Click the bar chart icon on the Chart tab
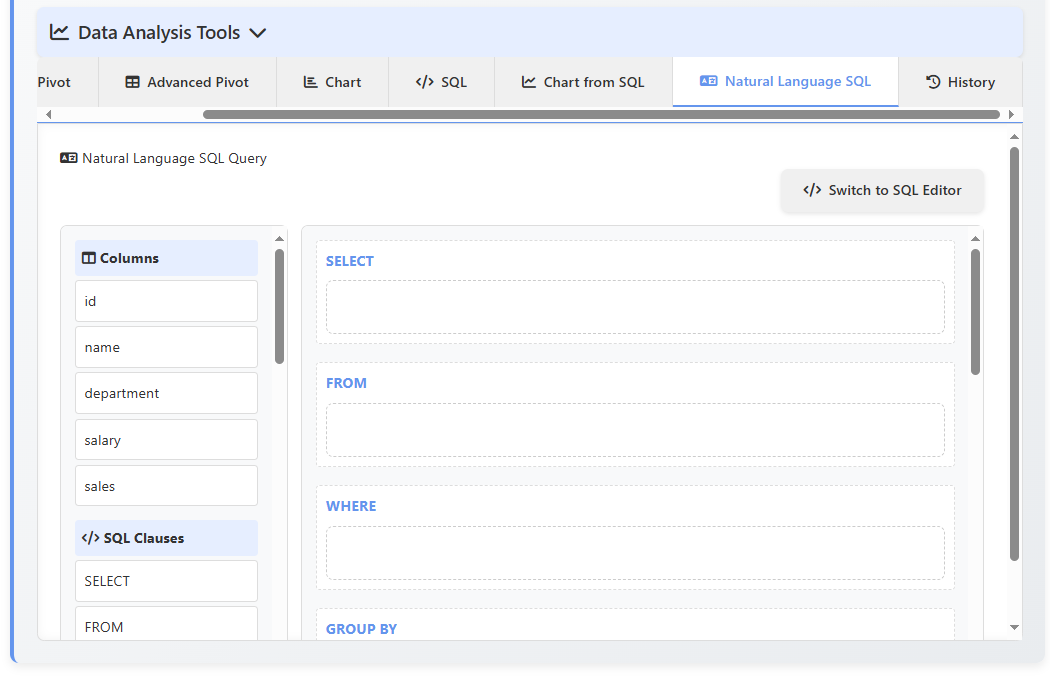Viewport: 1050px width, 691px height. coord(311,81)
